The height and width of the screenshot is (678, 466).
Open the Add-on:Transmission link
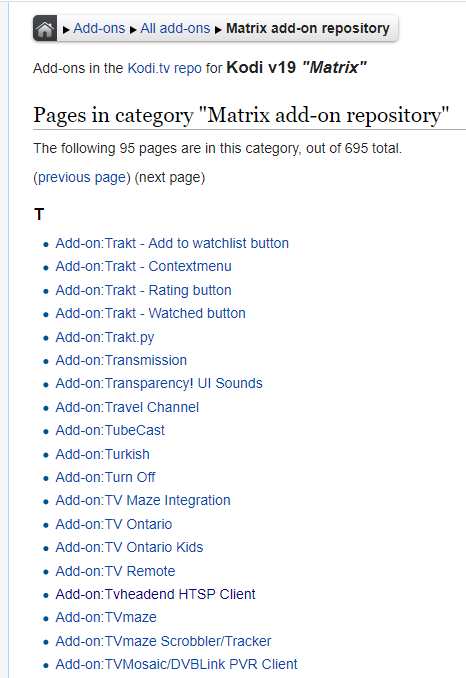121,361
